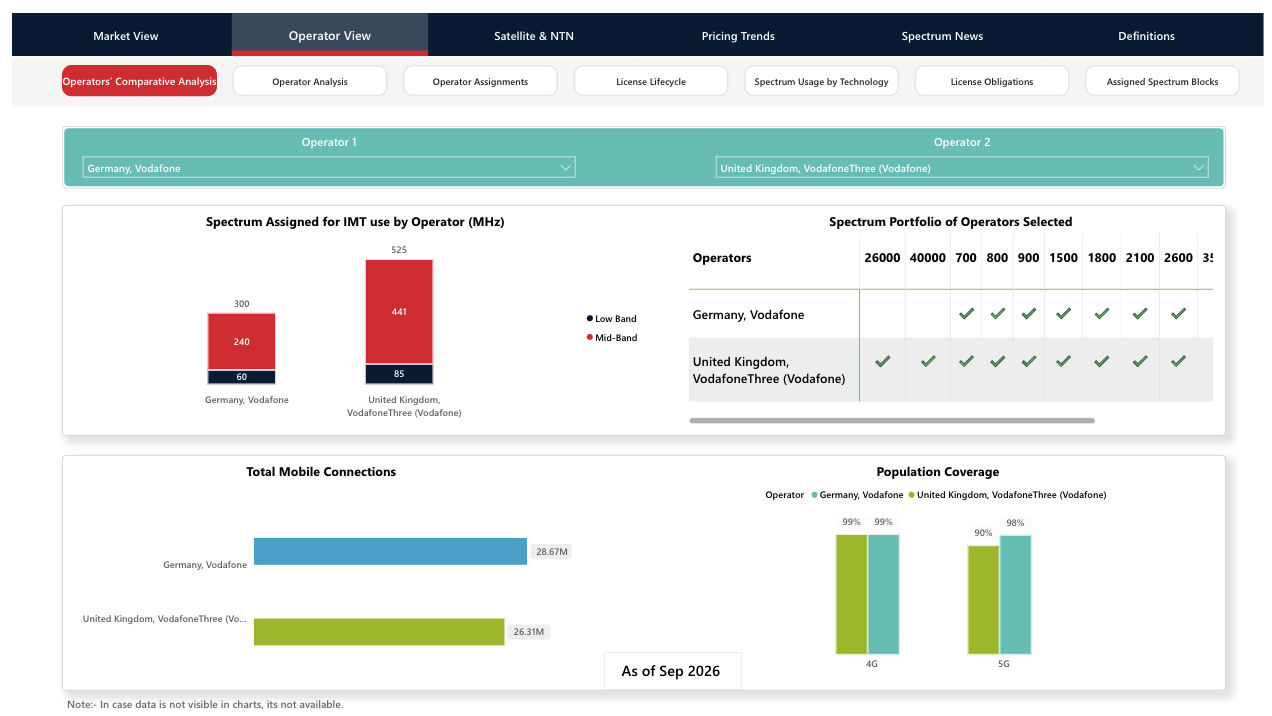Click Germany Vodafone's 2100 band checkmark

pyautogui.click(x=1140, y=314)
